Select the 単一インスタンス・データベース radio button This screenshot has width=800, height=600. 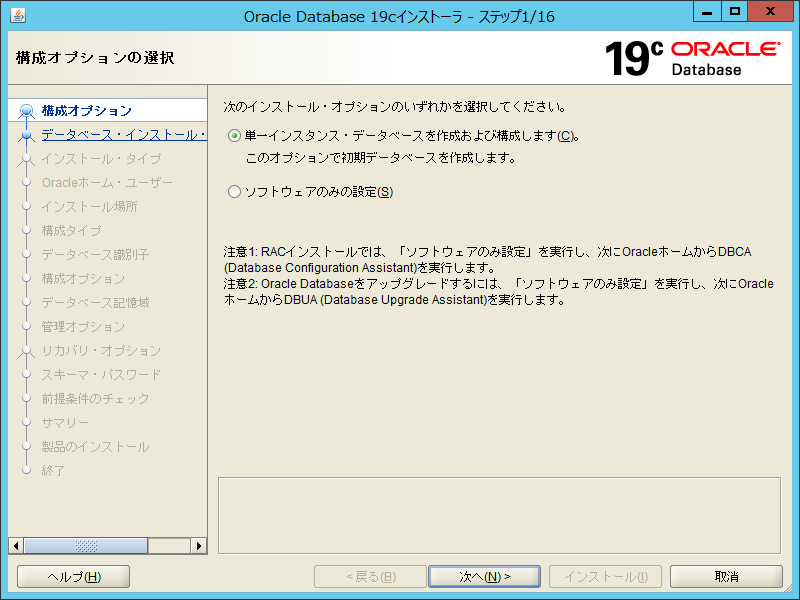click(x=234, y=136)
